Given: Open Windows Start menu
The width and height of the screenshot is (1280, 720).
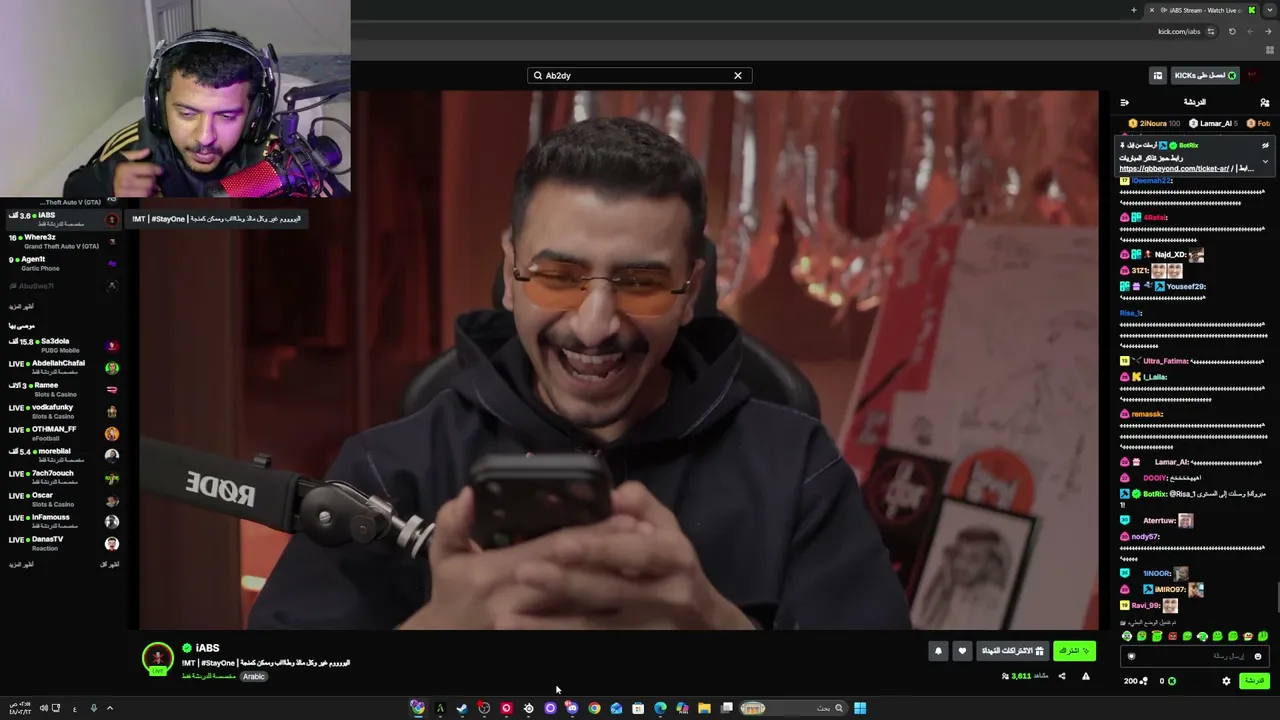Looking at the screenshot, I should point(860,708).
